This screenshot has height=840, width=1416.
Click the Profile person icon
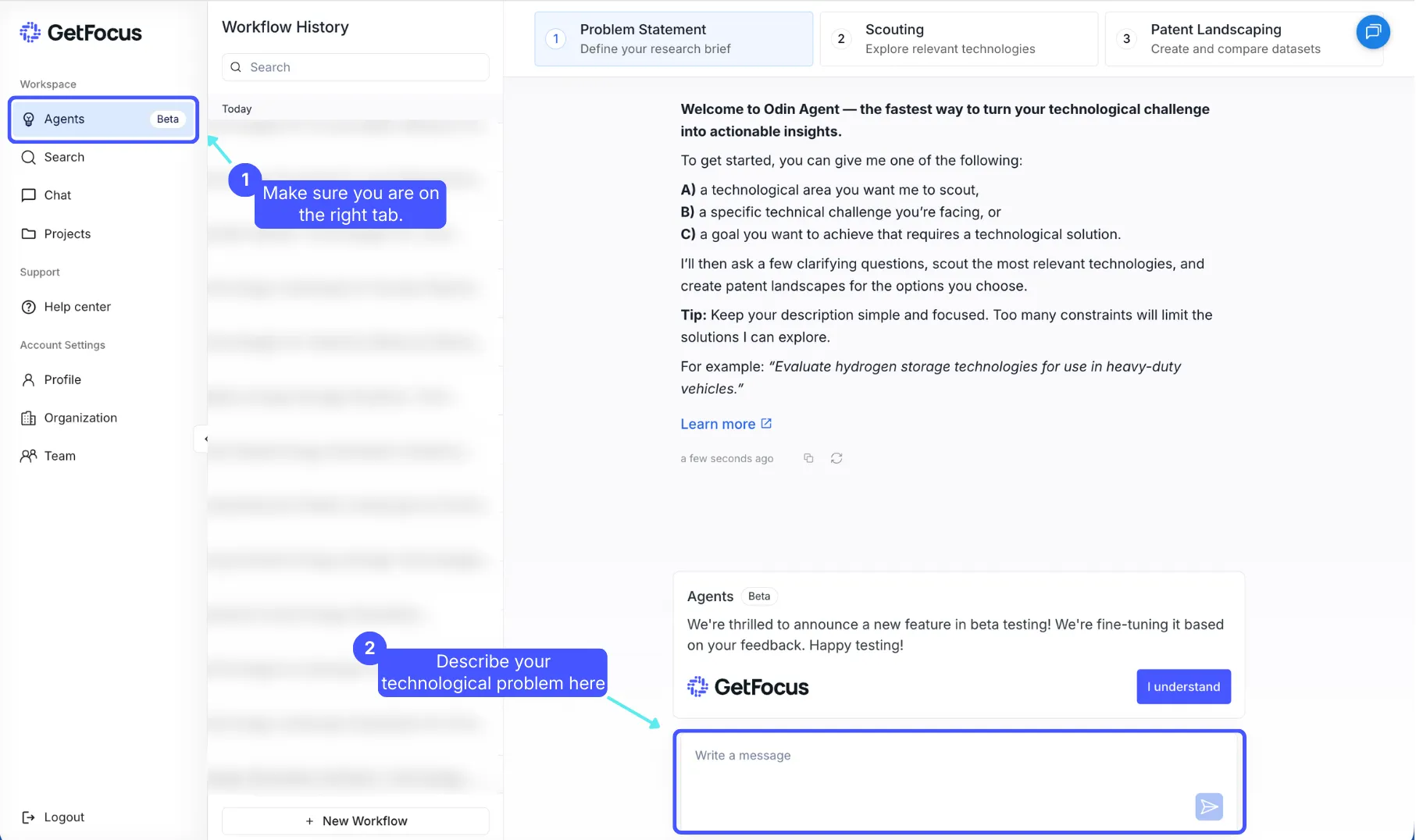[x=28, y=379]
